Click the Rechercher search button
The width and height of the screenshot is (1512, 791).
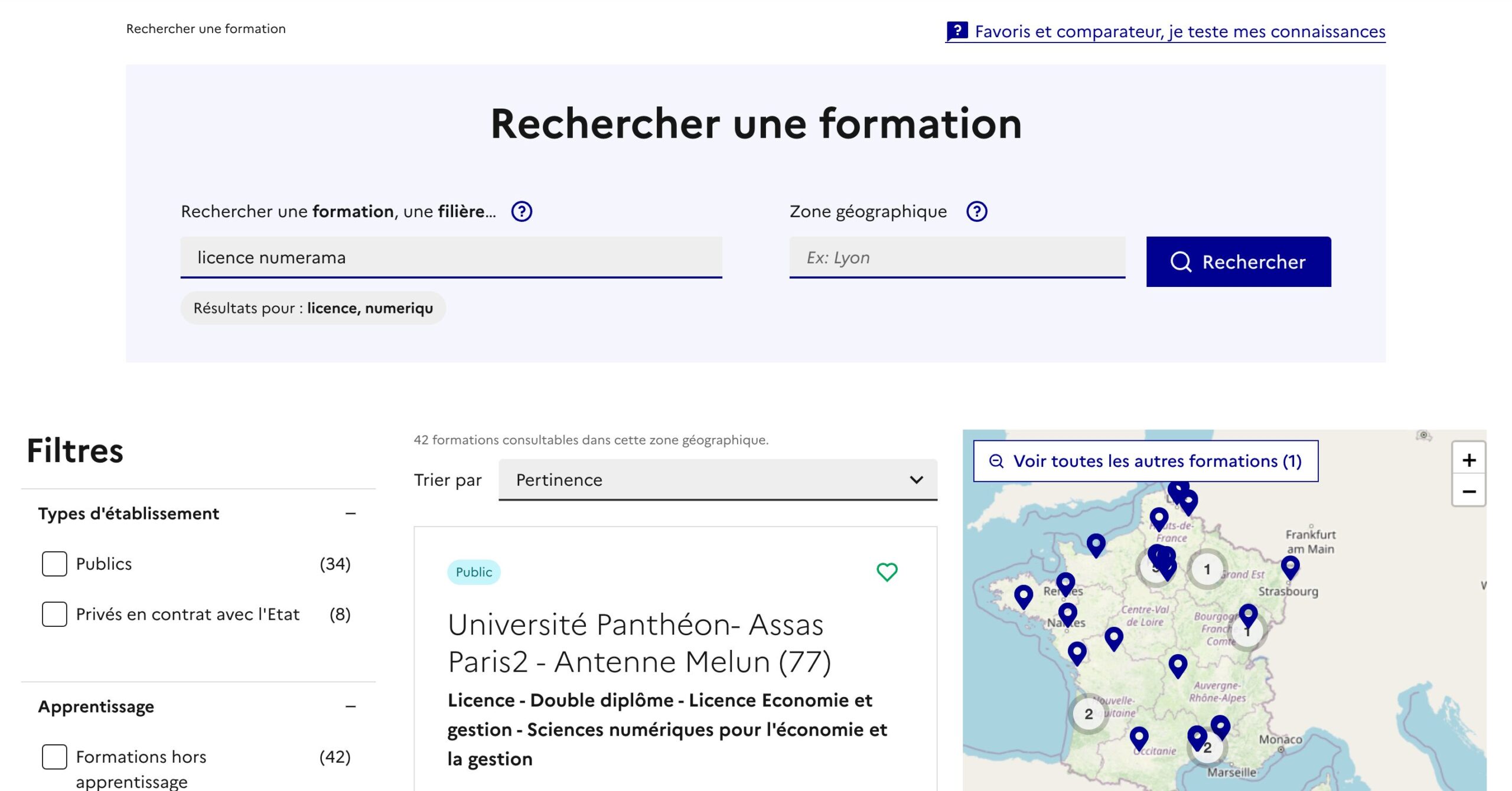pyautogui.click(x=1239, y=262)
